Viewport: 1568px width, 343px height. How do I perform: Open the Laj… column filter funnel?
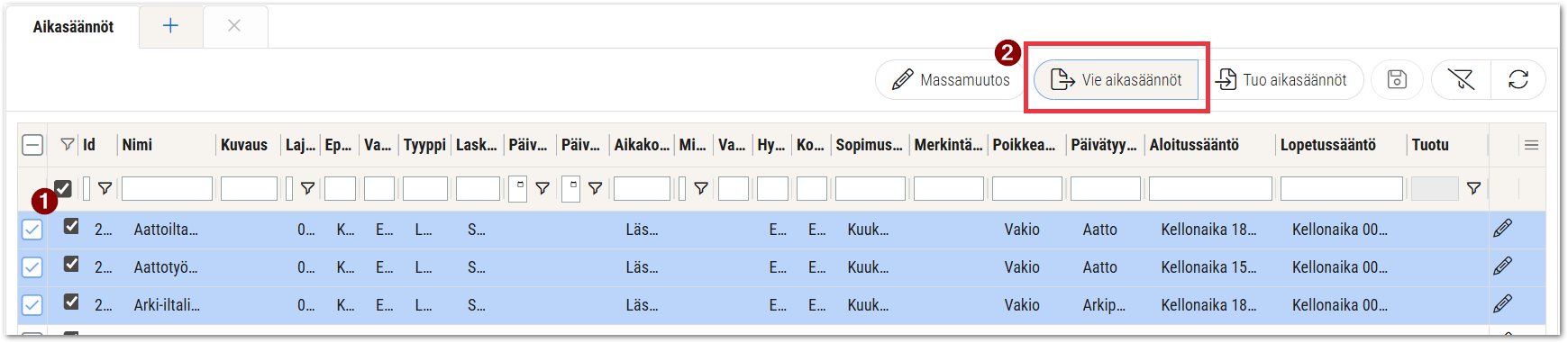coord(307,188)
